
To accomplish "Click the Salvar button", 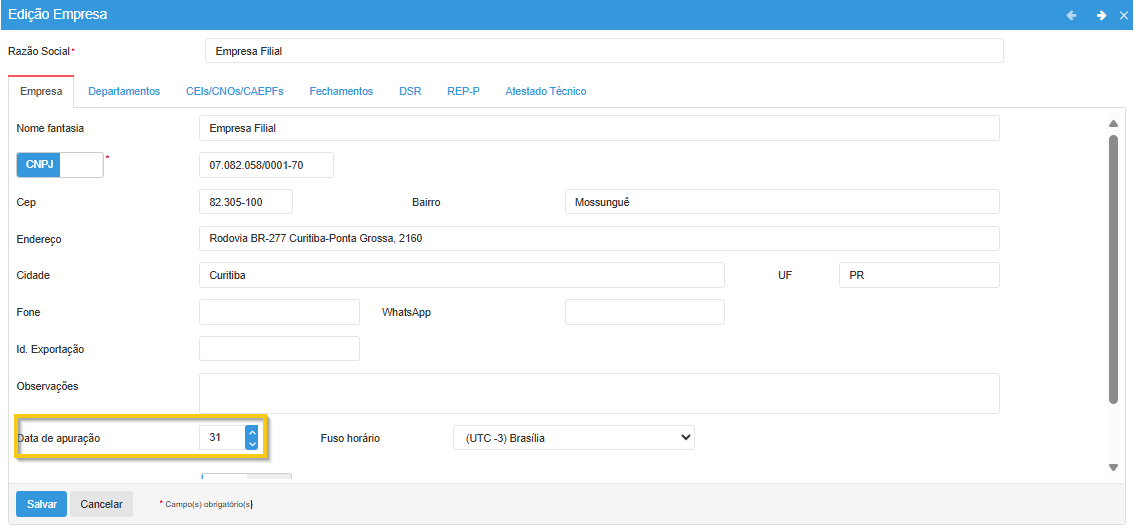I will click(41, 504).
